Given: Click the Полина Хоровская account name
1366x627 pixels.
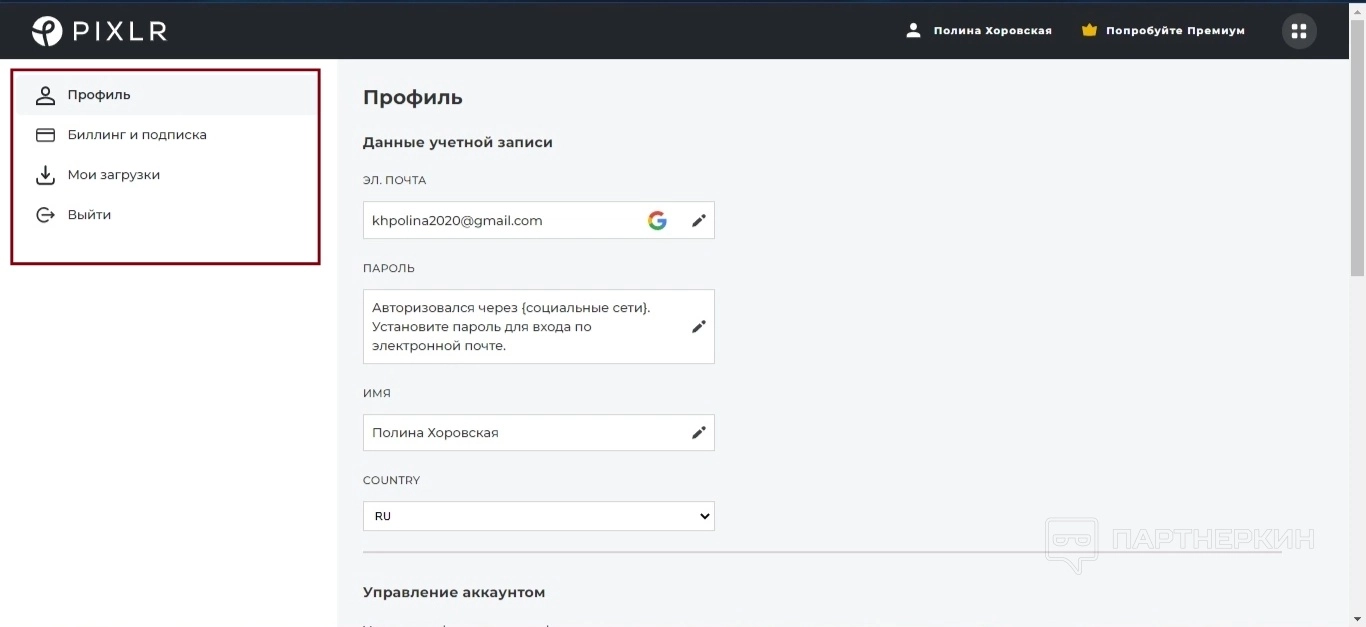Looking at the screenshot, I should pos(992,31).
